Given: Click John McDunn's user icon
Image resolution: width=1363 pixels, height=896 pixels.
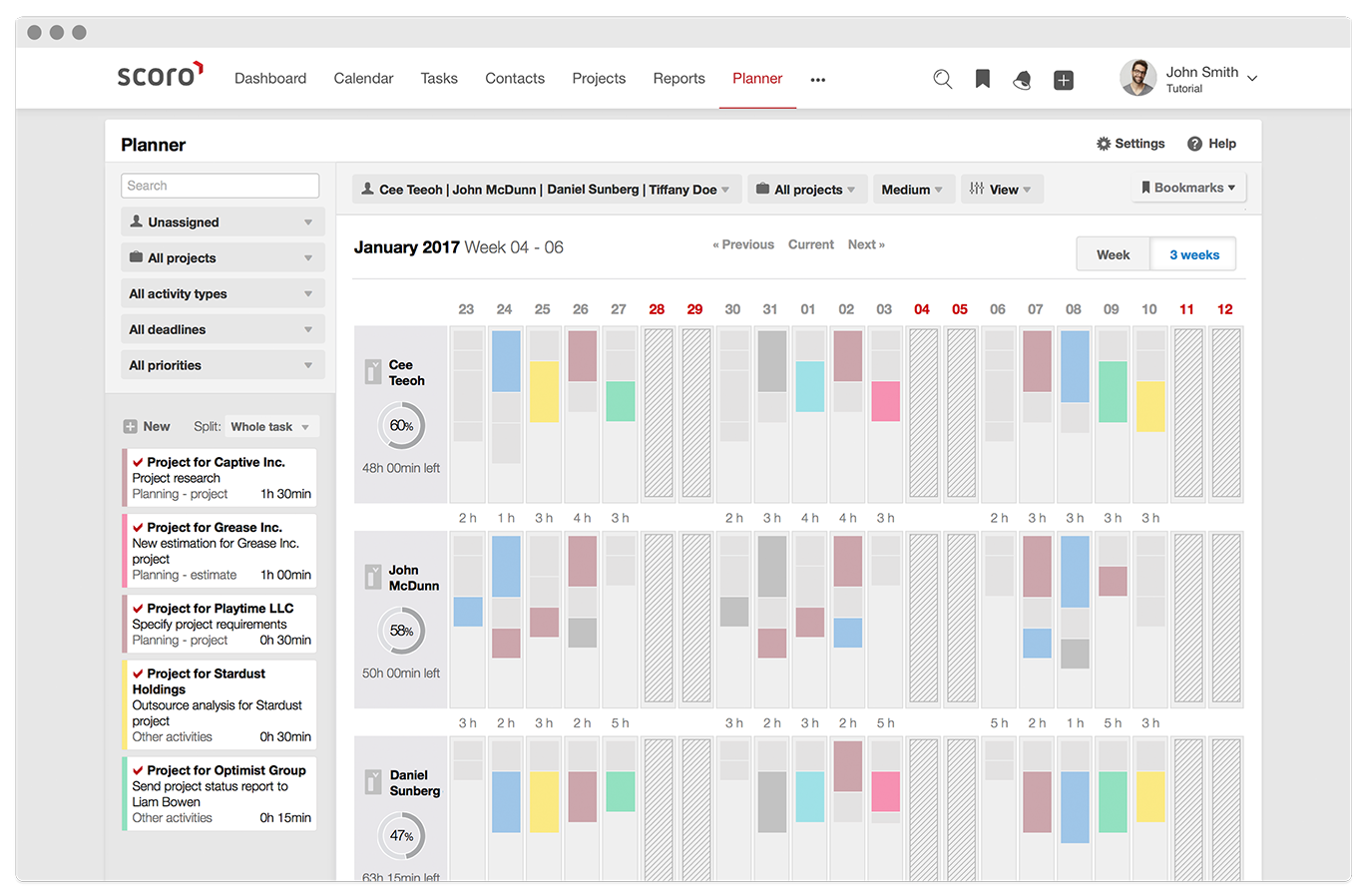Looking at the screenshot, I should click(x=373, y=577).
